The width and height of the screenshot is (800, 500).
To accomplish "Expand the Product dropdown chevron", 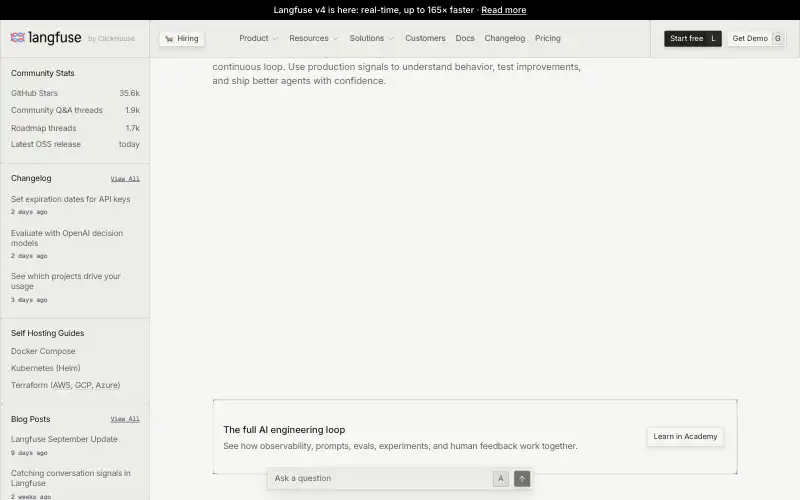I will (x=275, y=39).
